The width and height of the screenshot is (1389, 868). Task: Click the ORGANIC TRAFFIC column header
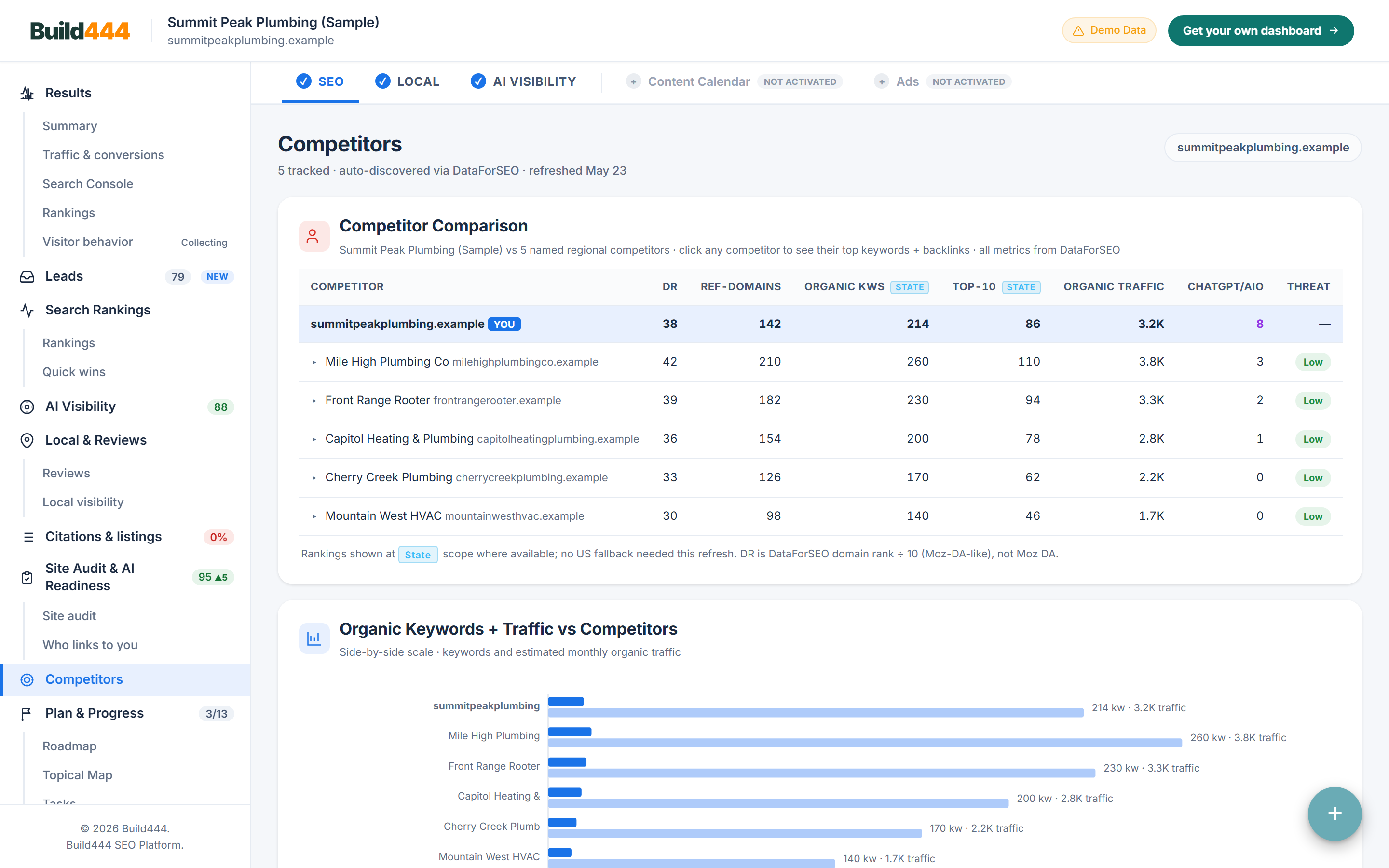[1114, 287]
